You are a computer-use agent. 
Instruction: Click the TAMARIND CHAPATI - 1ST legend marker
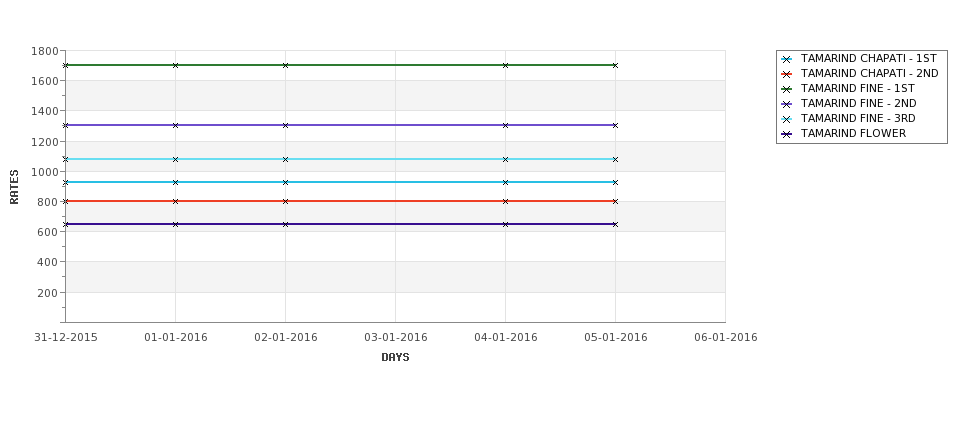click(x=787, y=60)
